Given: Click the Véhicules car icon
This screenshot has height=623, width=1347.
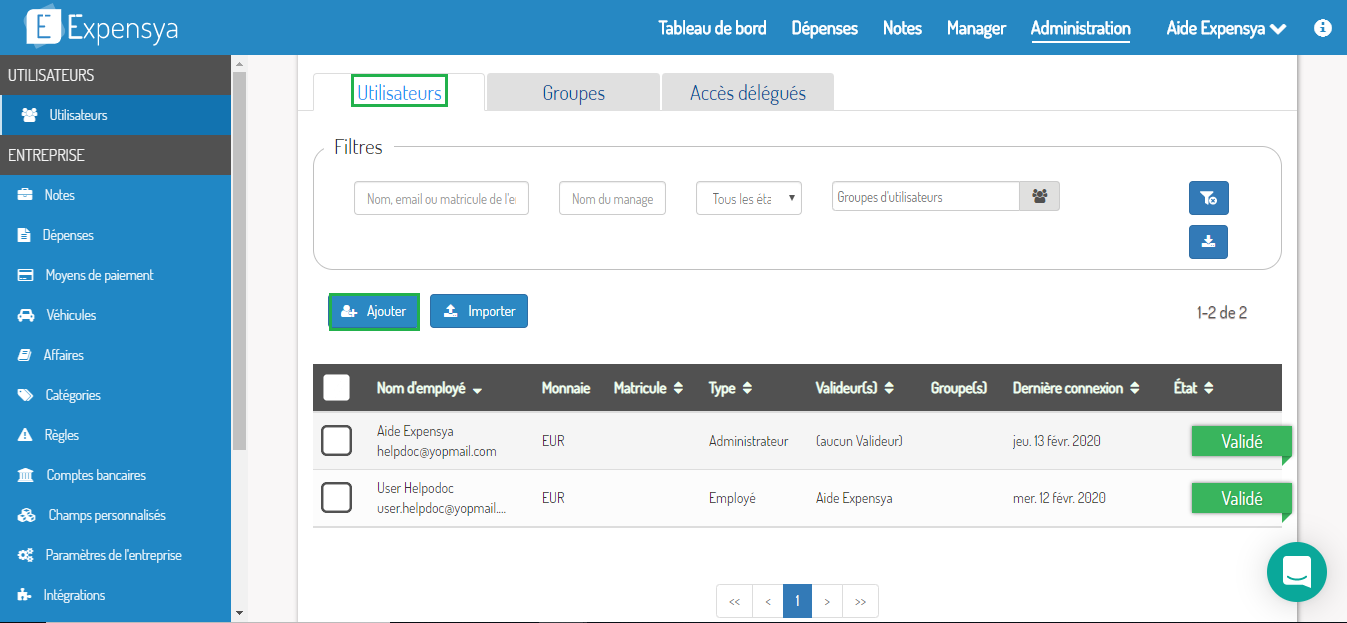Looking at the screenshot, I should coord(26,315).
